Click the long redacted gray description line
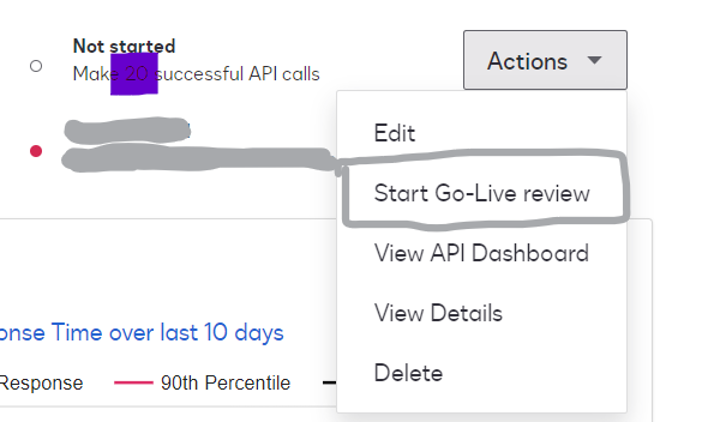The width and height of the screenshot is (720, 422). coord(200,160)
